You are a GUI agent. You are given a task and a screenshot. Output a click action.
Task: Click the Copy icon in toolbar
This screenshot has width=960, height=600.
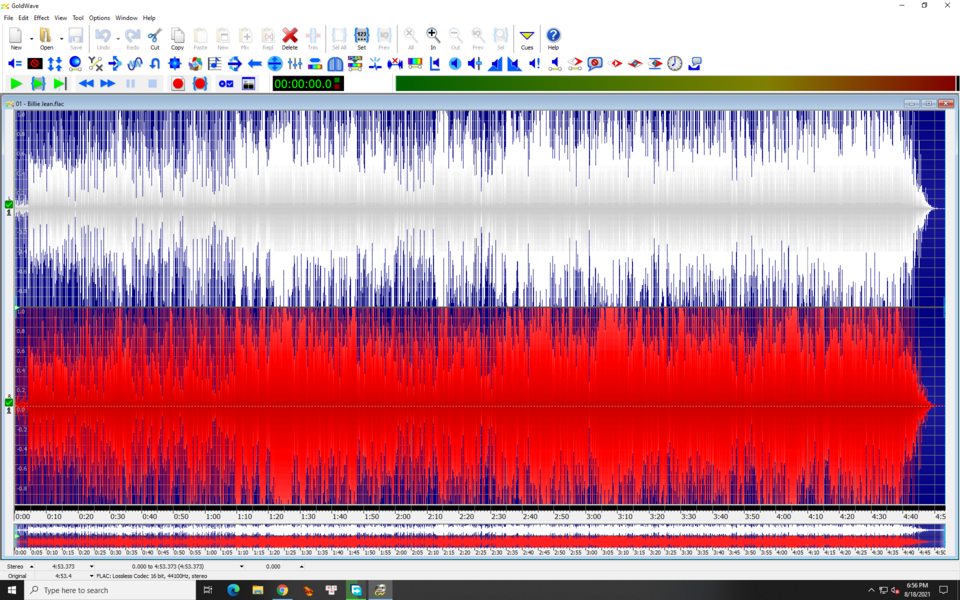click(x=178, y=39)
